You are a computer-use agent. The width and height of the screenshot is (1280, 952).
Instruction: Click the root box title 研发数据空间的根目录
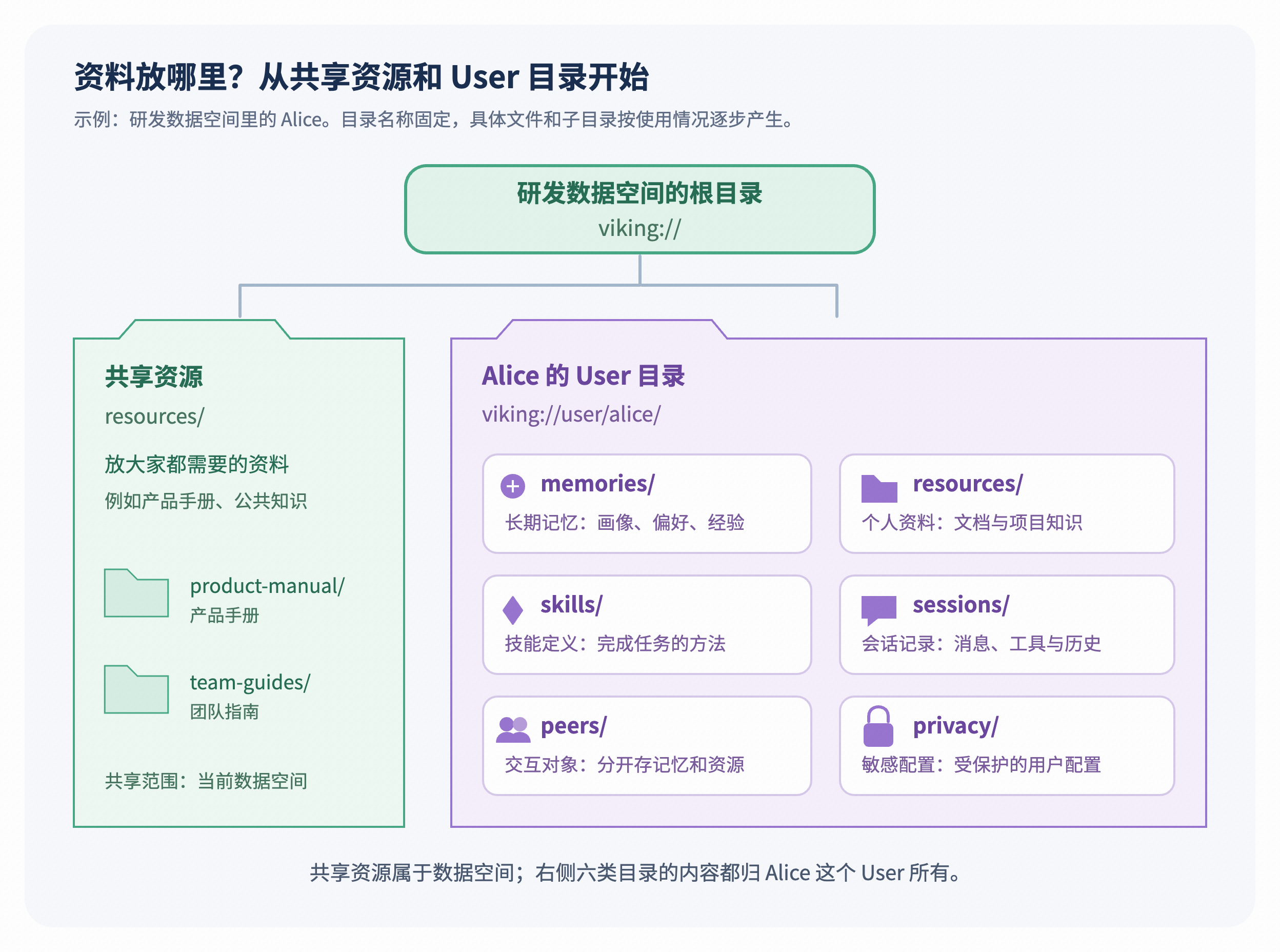pos(639,193)
